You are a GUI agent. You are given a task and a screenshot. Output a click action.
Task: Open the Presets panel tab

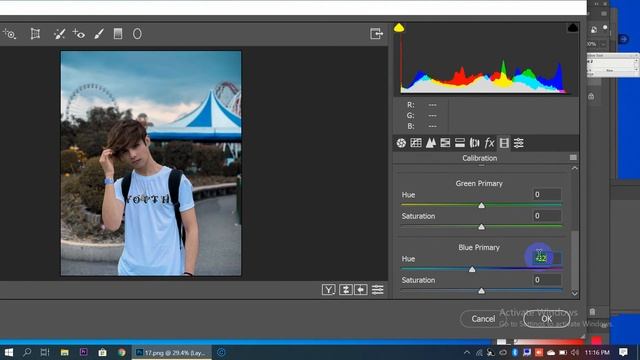(x=519, y=143)
